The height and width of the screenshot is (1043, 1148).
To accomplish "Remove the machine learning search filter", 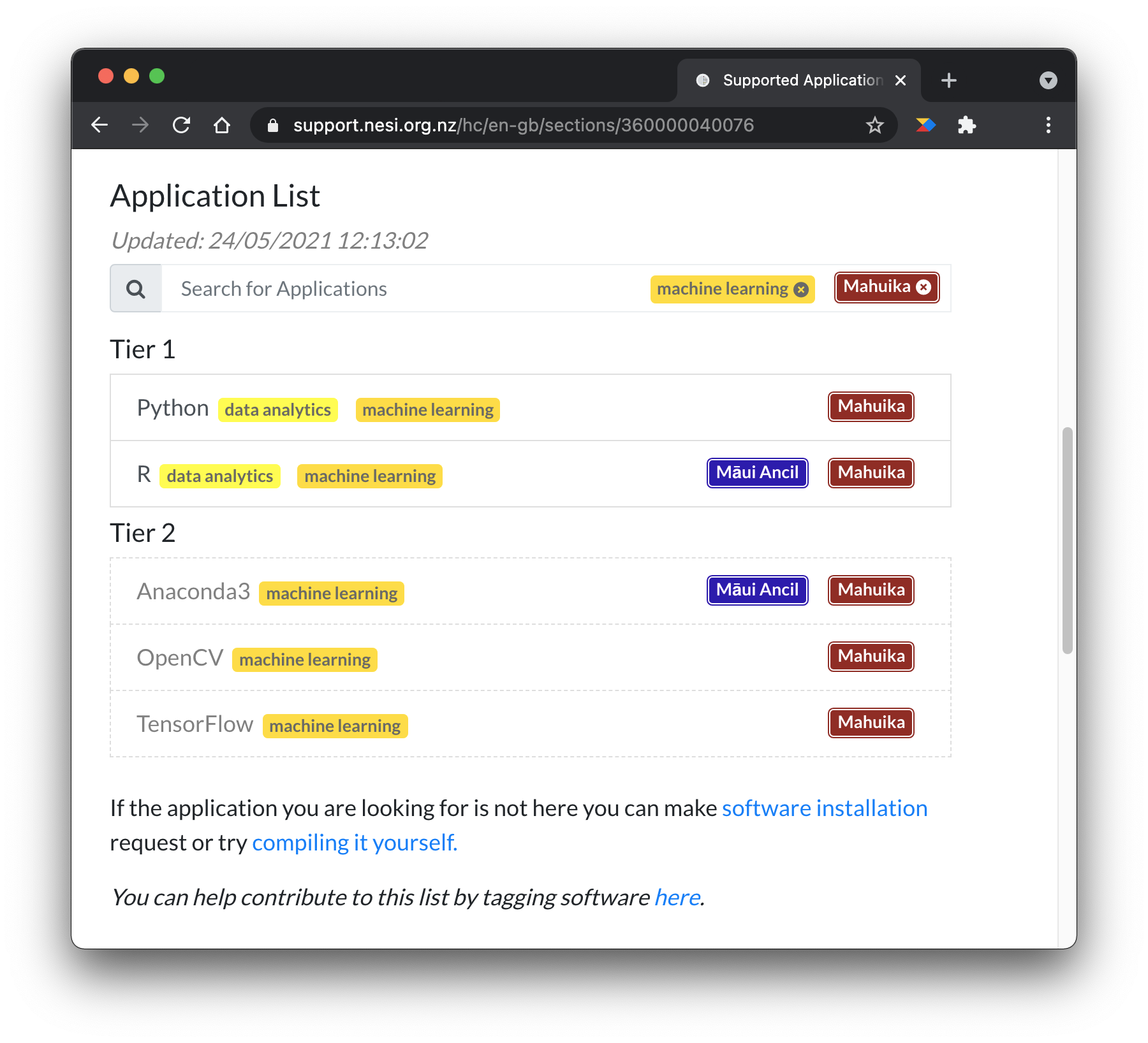I will click(801, 289).
